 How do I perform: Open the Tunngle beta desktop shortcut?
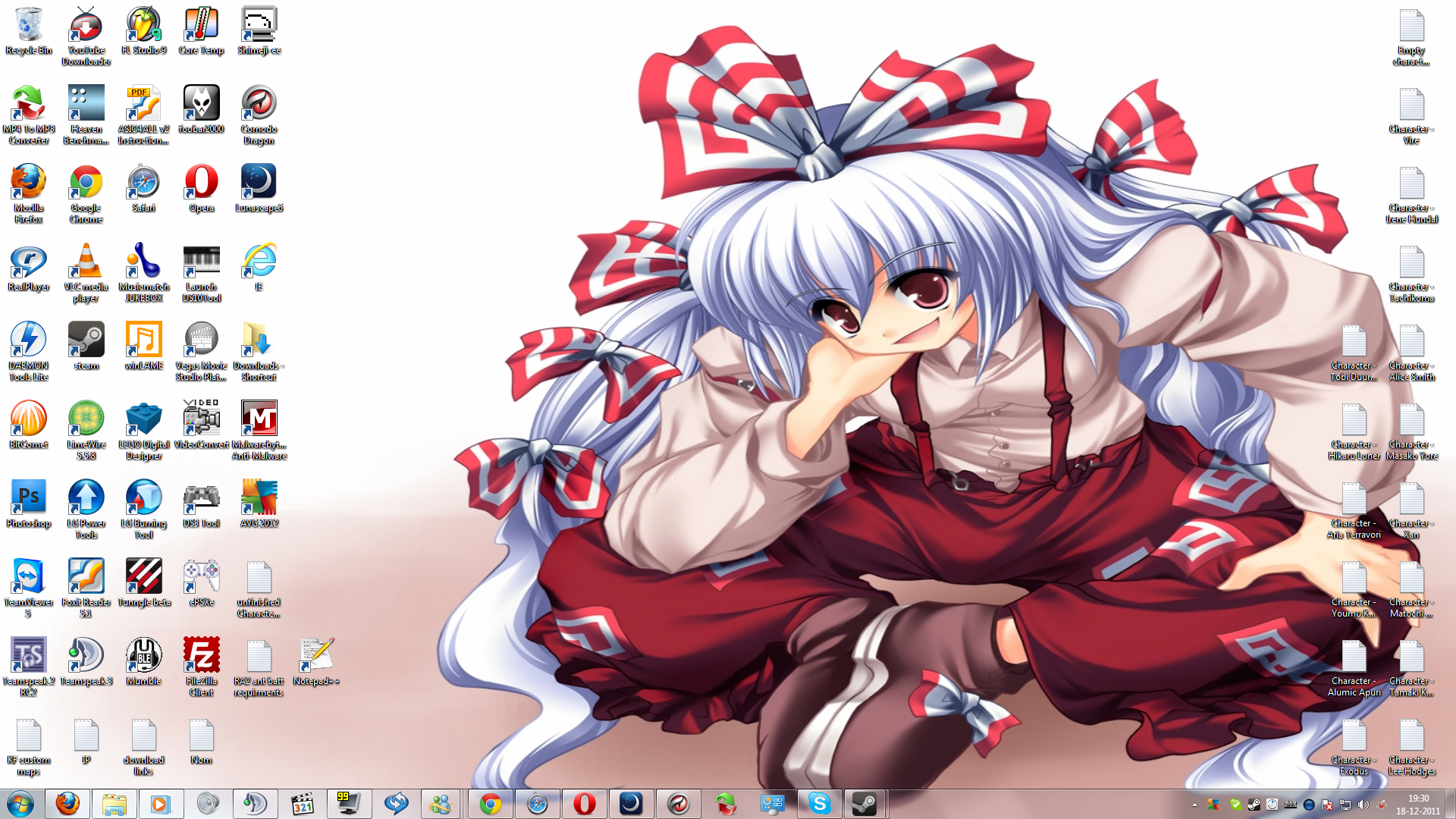144,583
